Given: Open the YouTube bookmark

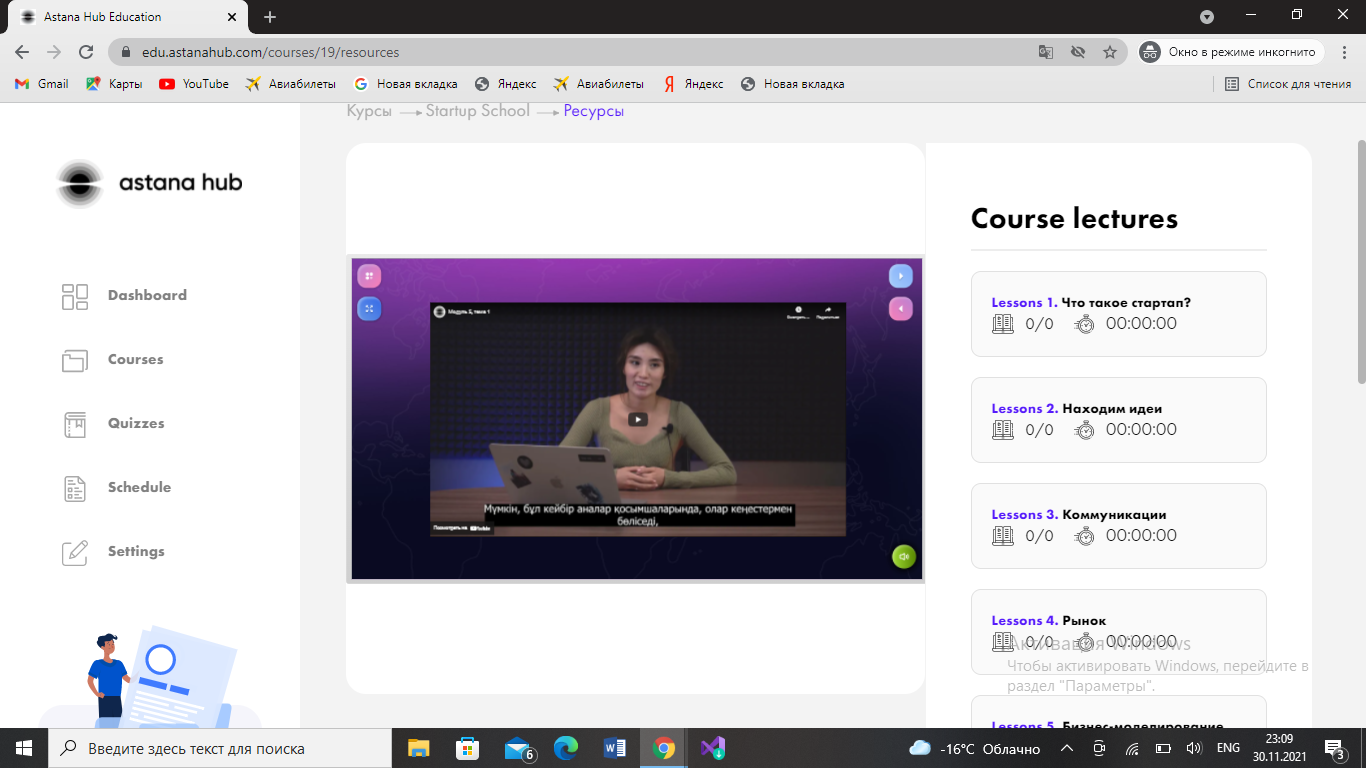Looking at the screenshot, I should (x=194, y=84).
